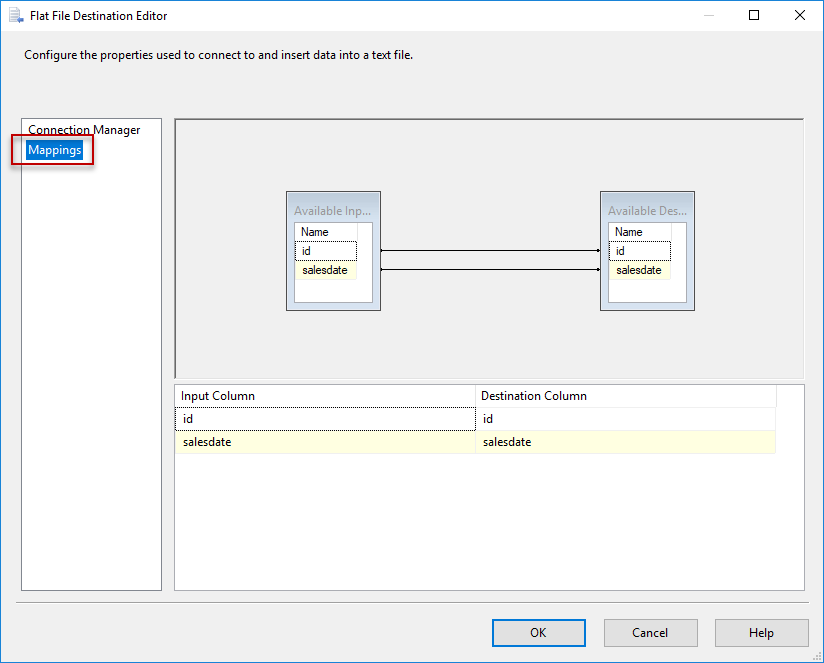Select salesdate in Available Destination Columns
Image resolution: width=824 pixels, height=663 pixels.
point(639,270)
